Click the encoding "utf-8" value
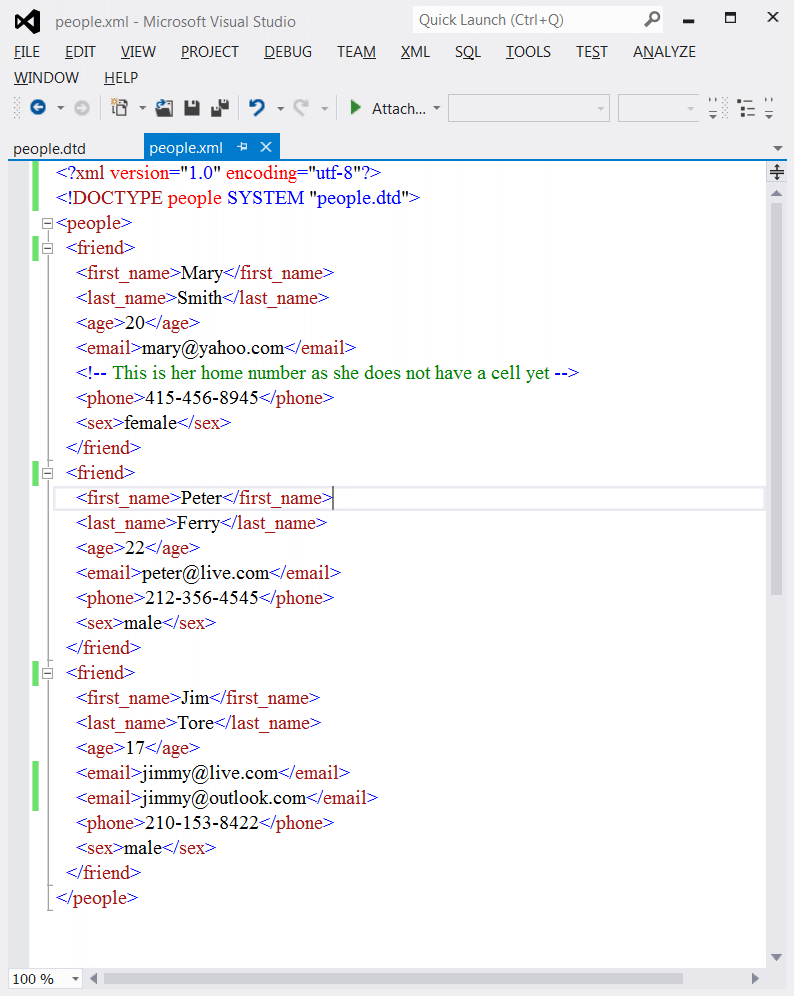 click(x=335, y=173)
